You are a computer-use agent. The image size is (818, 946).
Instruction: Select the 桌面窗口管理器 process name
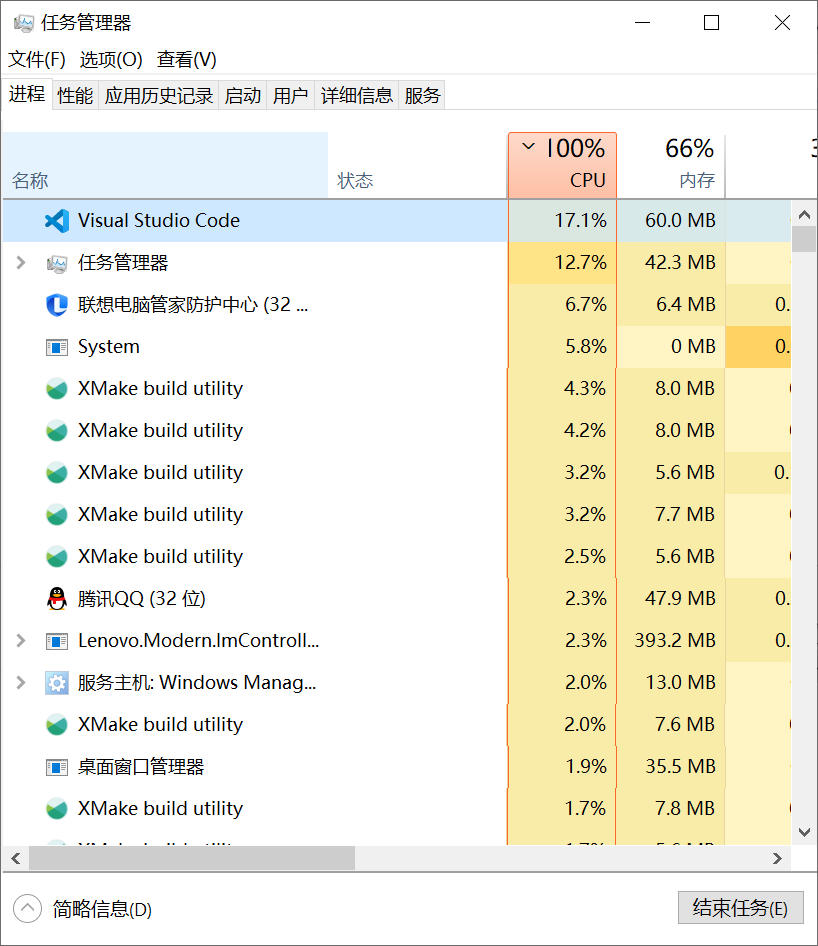point(141,767)
